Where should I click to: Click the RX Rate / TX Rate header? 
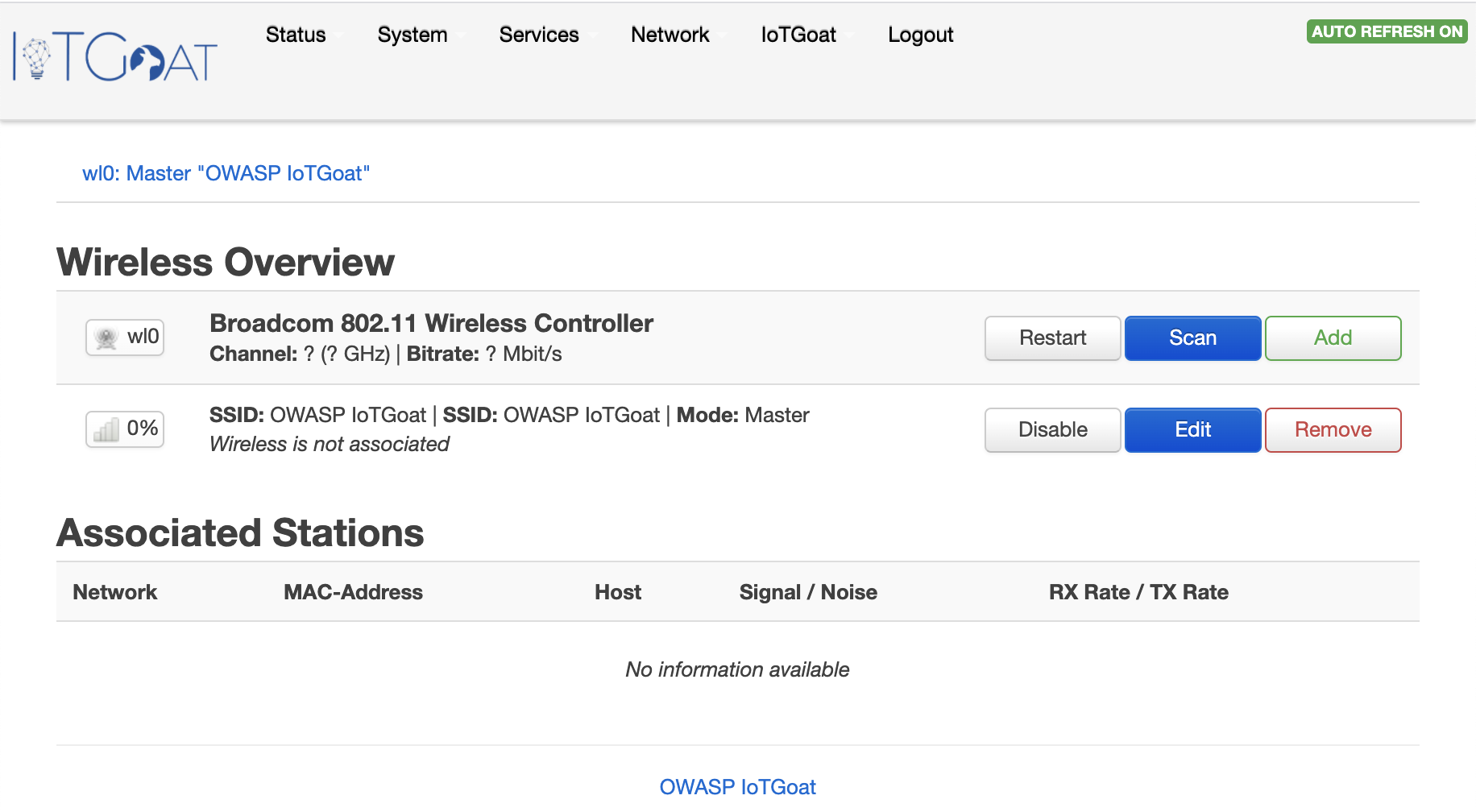pos(1138,592)
